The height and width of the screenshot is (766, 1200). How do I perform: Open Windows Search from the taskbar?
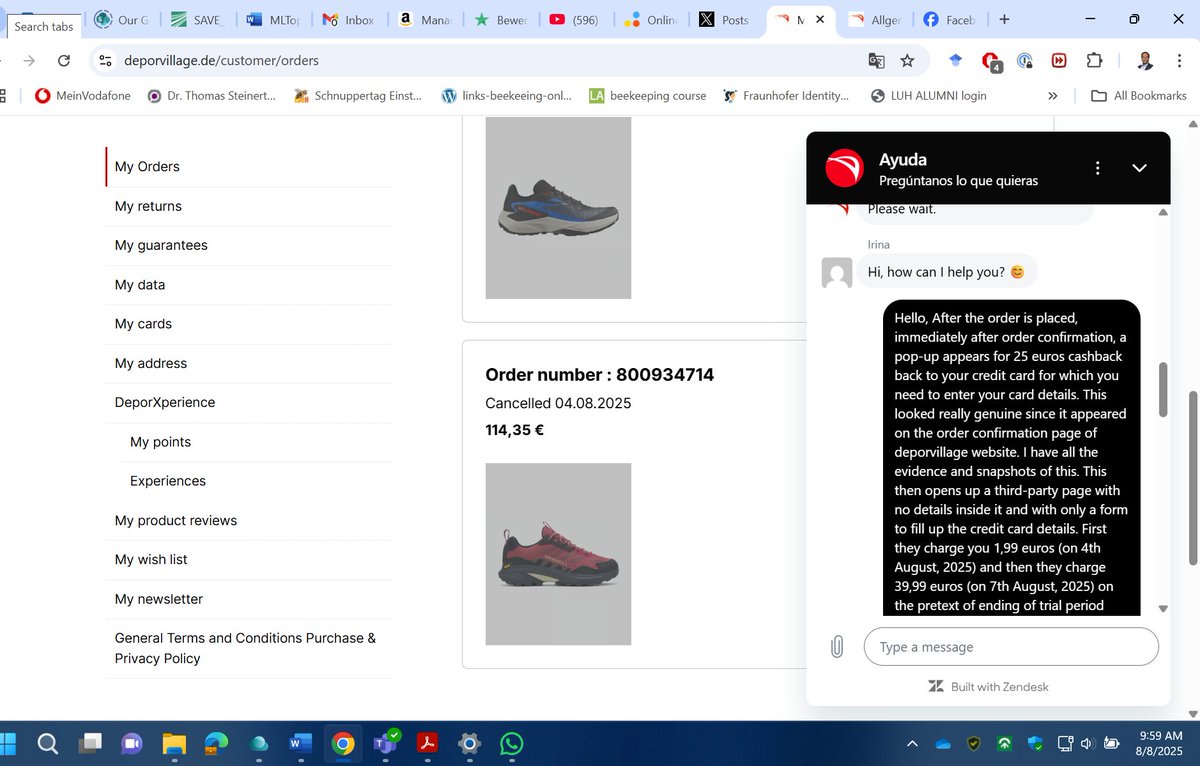click(47, 743)
